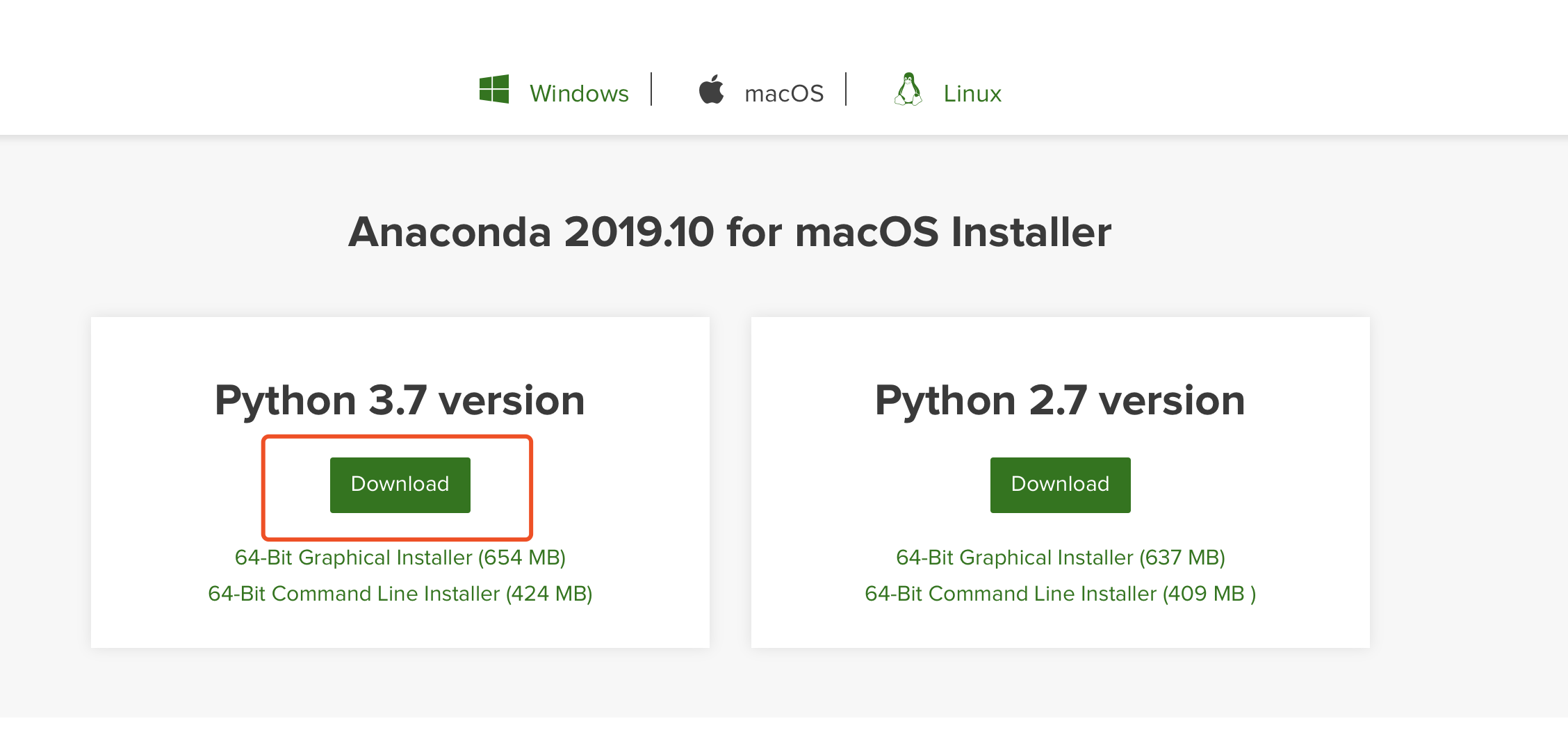Open the 64-Bit Command Line Installer (409 MB) link
Screen dimensions: 1568x755
[1059, 593]
